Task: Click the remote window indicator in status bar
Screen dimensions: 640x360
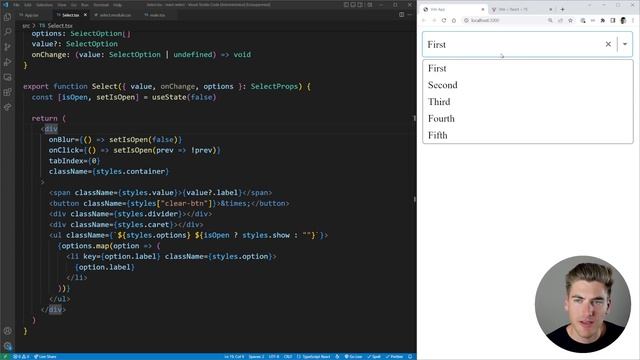Action: [x=5, y=356]
